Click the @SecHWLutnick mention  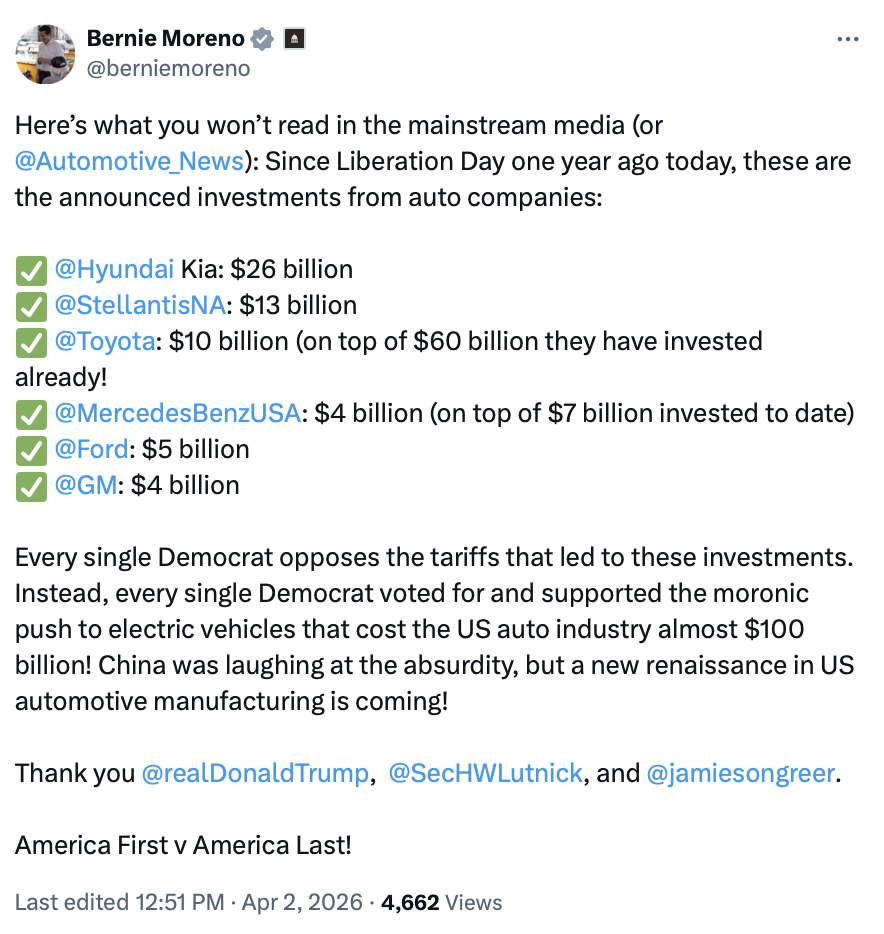pyautogui.click(x=485, y=773)
